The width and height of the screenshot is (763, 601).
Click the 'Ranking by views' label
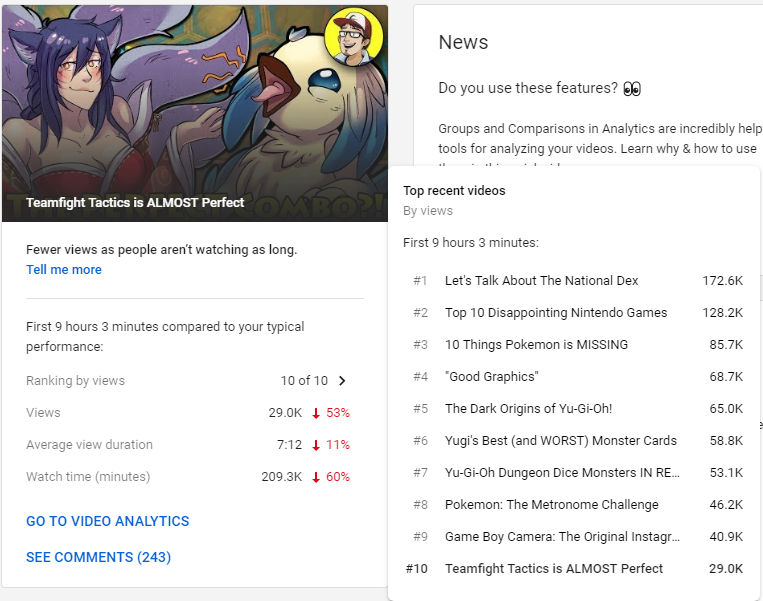pos(75,381)
